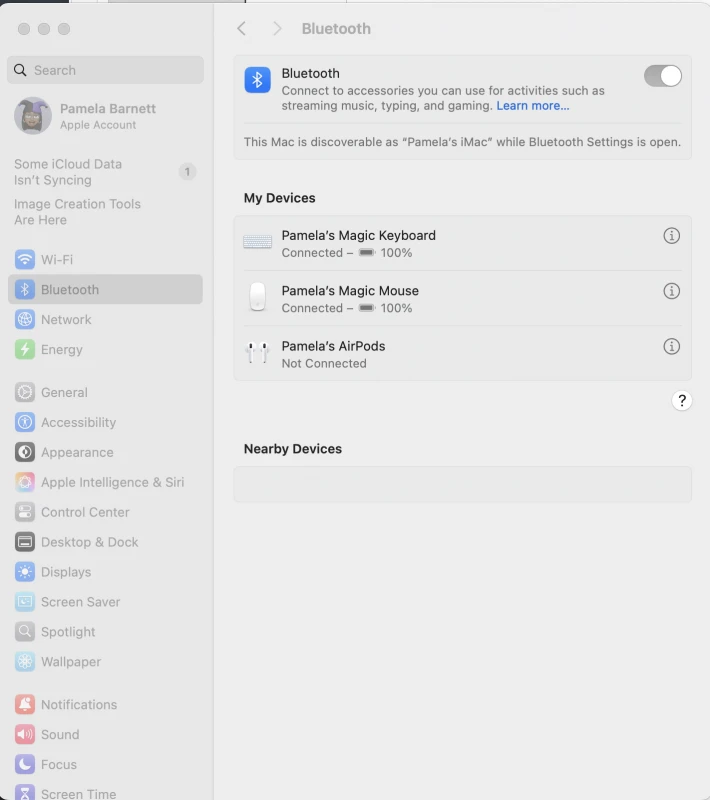Image resolution: width=710 pixels, height=800 pixels.
Task: Click the Desktop & Dock icon
Action: (x=24, y=542)
